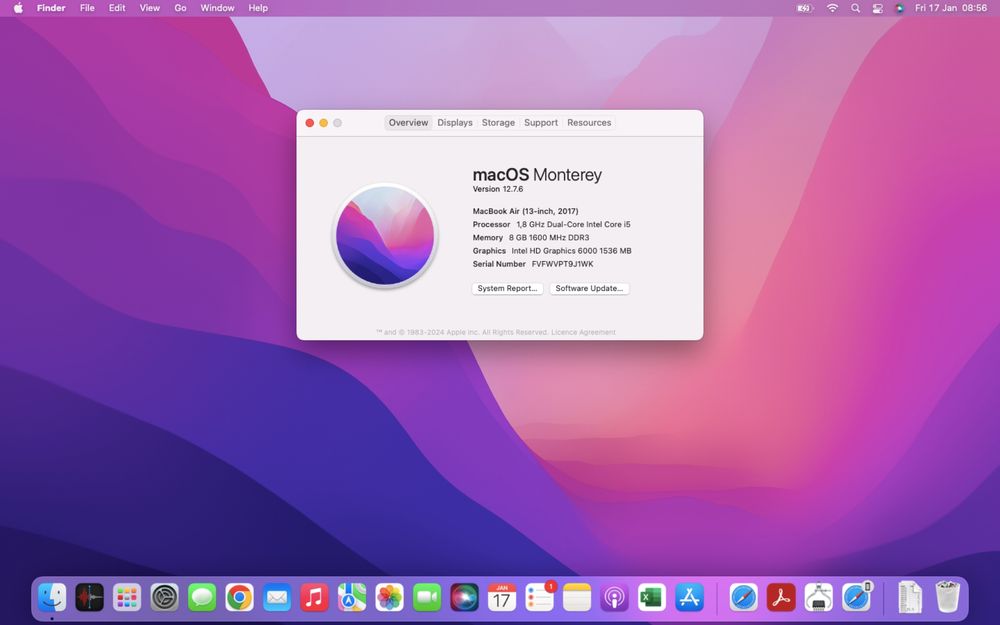Open the Trash in the dock
The width and height of the screenshot is (1000, 625).
(948, 598)
